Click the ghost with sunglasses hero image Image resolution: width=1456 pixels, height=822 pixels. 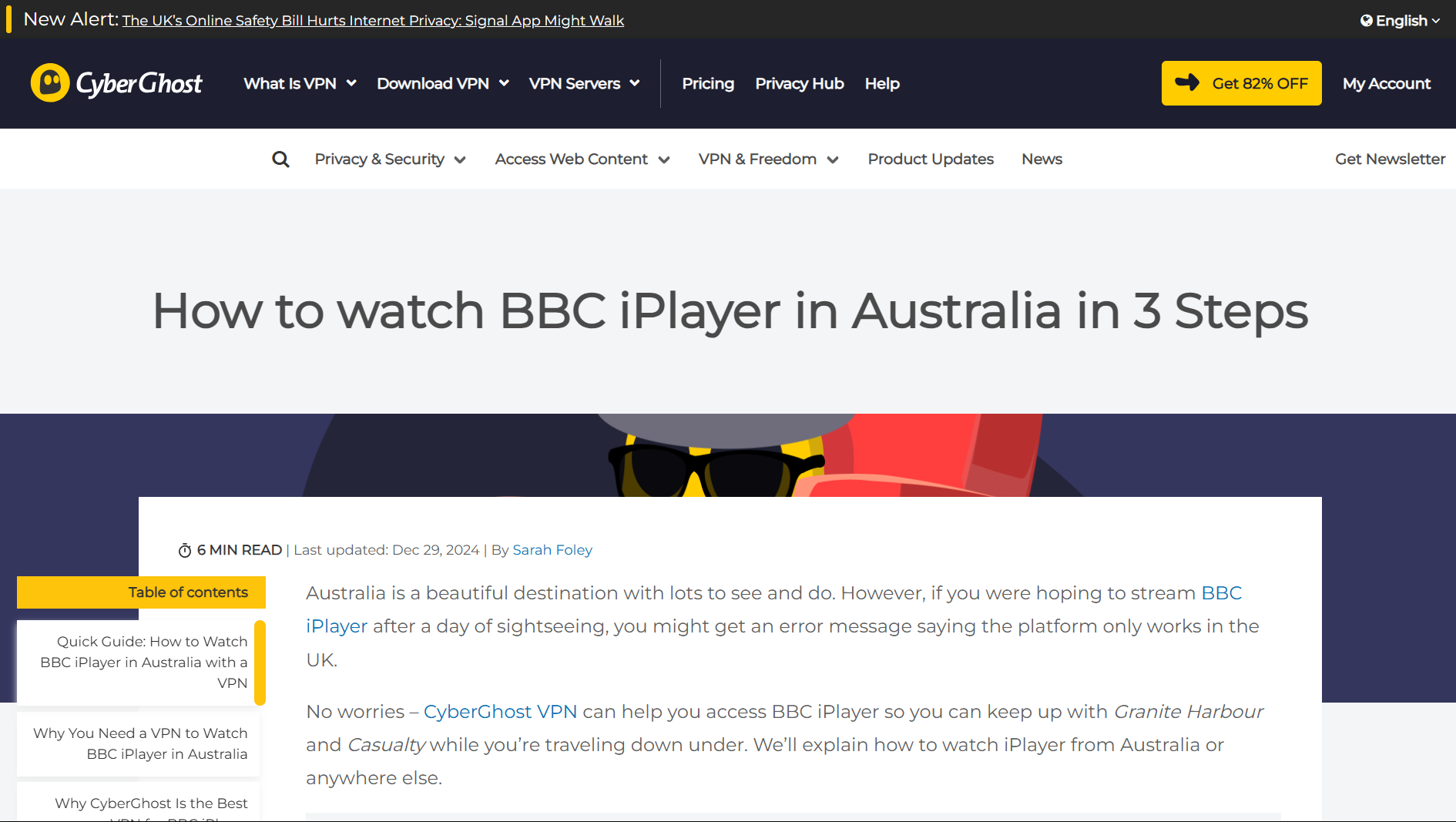[x=716, y=456]
